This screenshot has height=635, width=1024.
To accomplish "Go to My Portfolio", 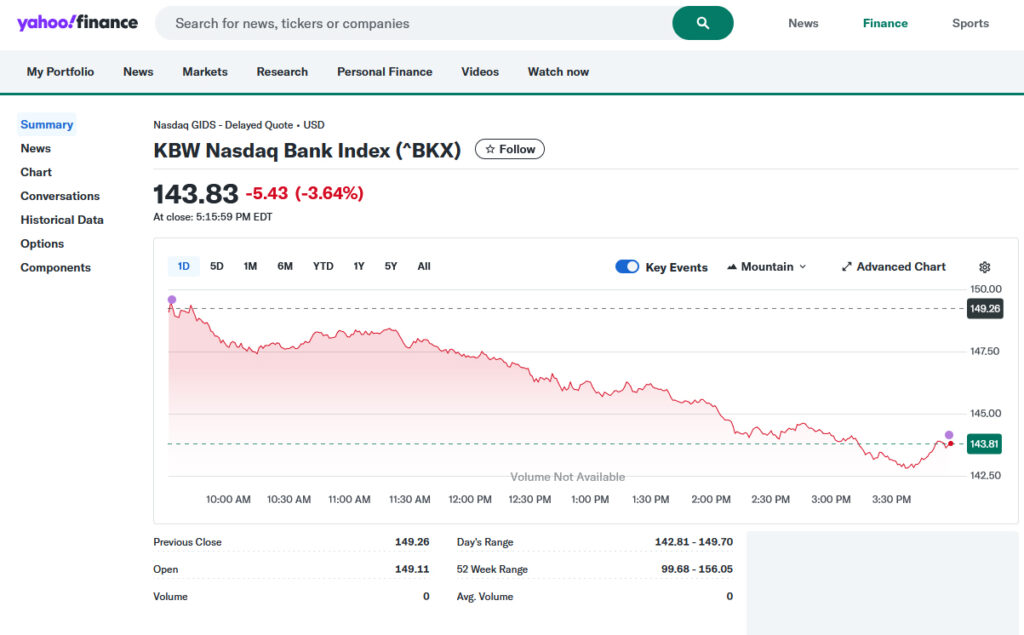I will tap(60, 72).
